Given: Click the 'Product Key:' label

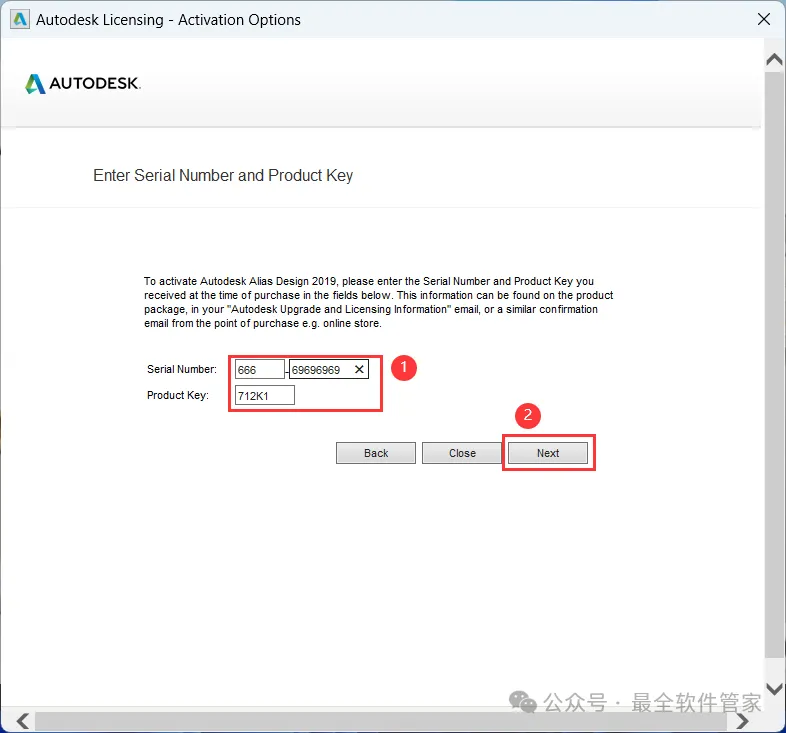Looking at the screenshot, I should (x=178, y=395).
